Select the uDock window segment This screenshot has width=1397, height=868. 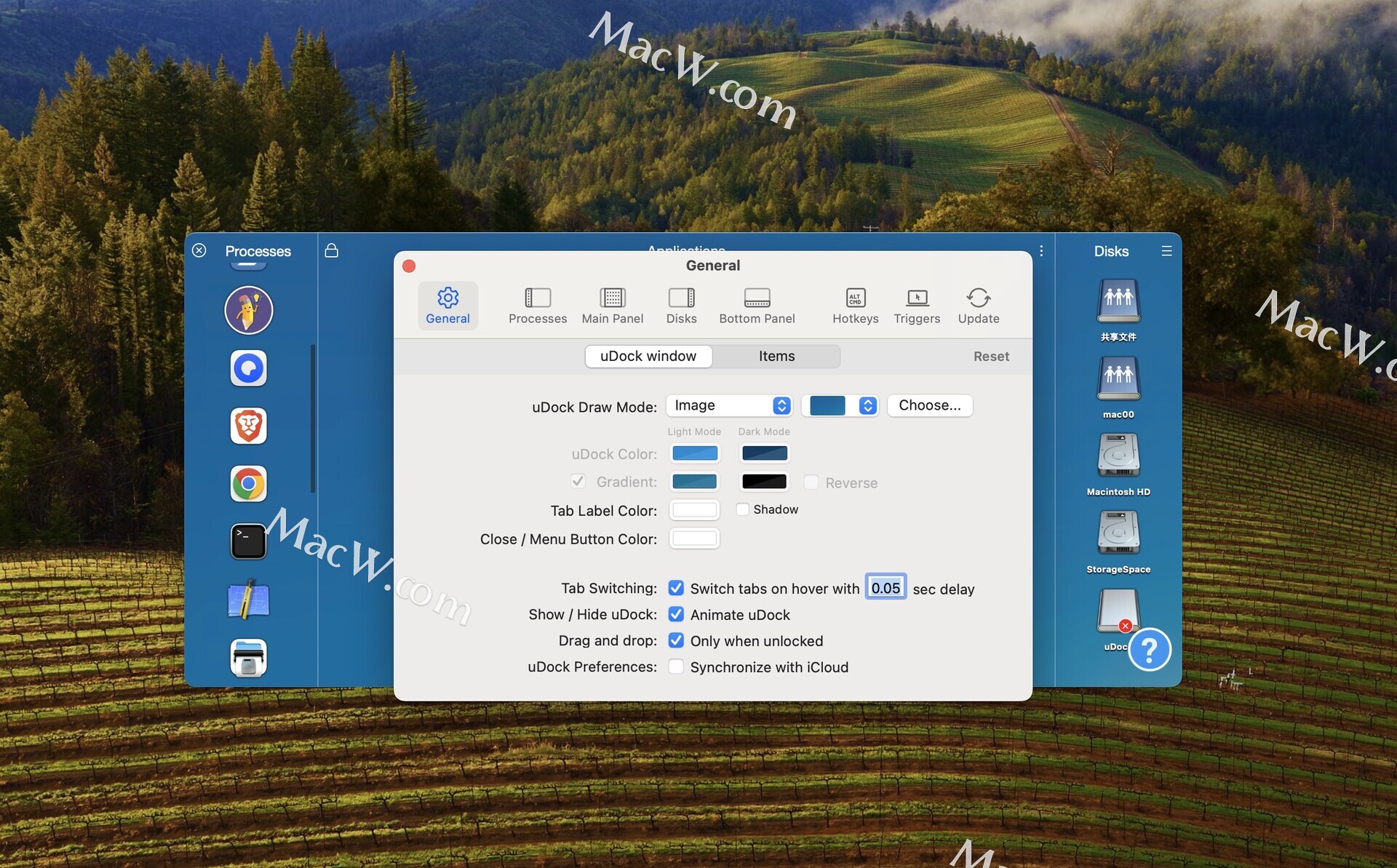point(648,356)
